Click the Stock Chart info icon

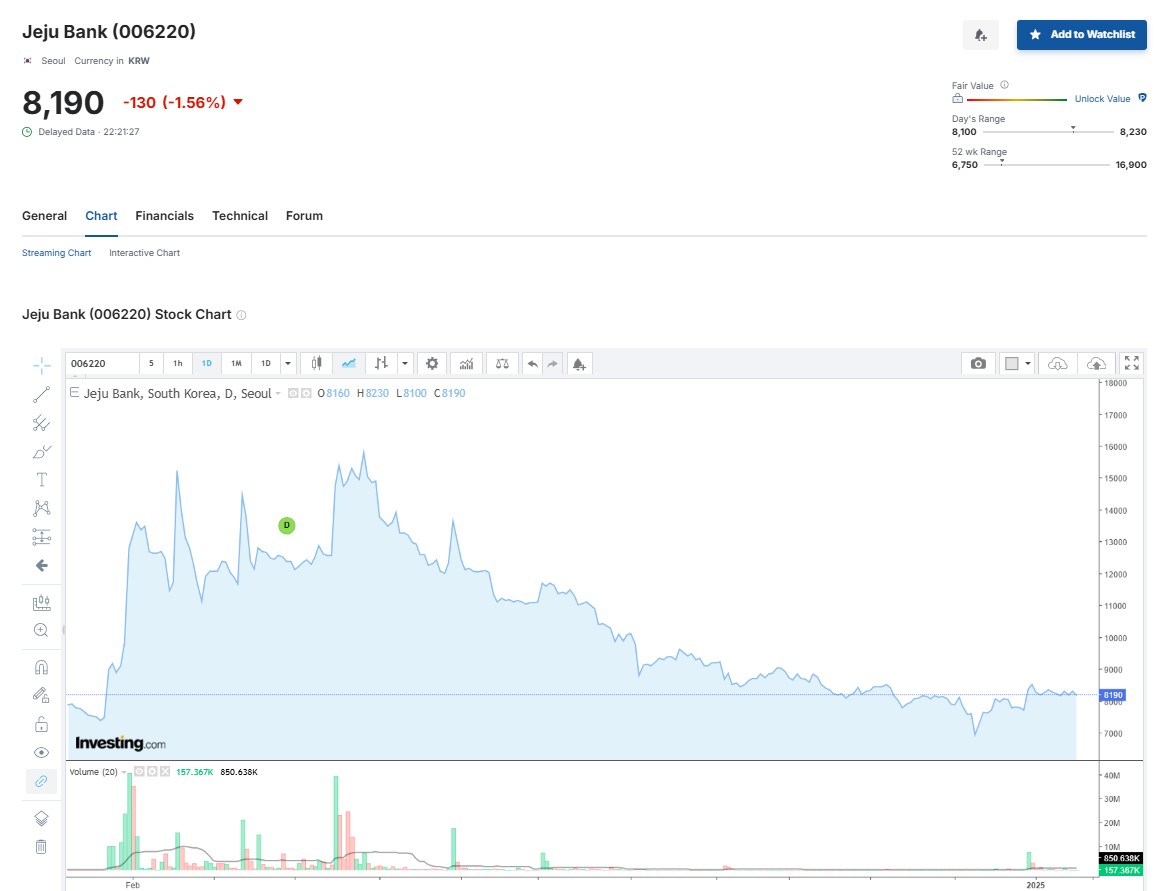241,315
